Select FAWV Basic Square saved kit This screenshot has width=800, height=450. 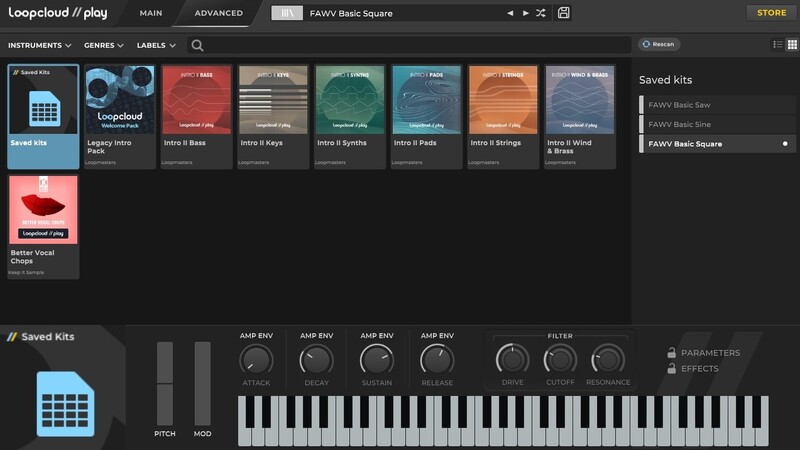tap(716, 144)
